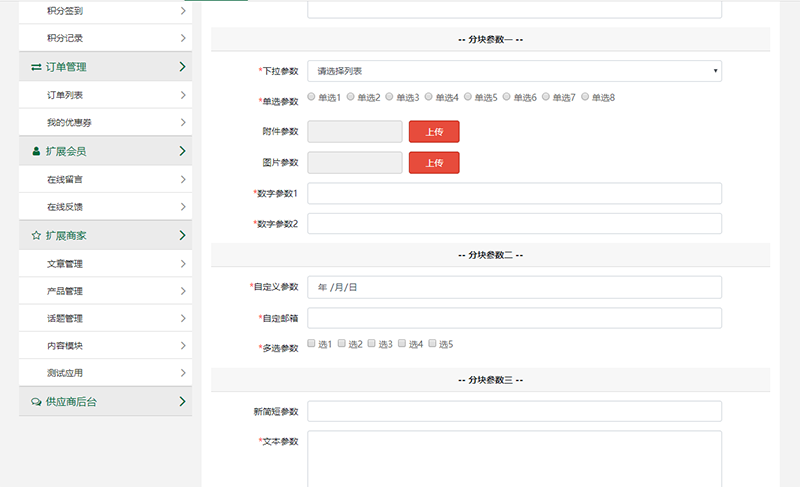
Task: Check the 选1 checkbox
Action: 312,343
